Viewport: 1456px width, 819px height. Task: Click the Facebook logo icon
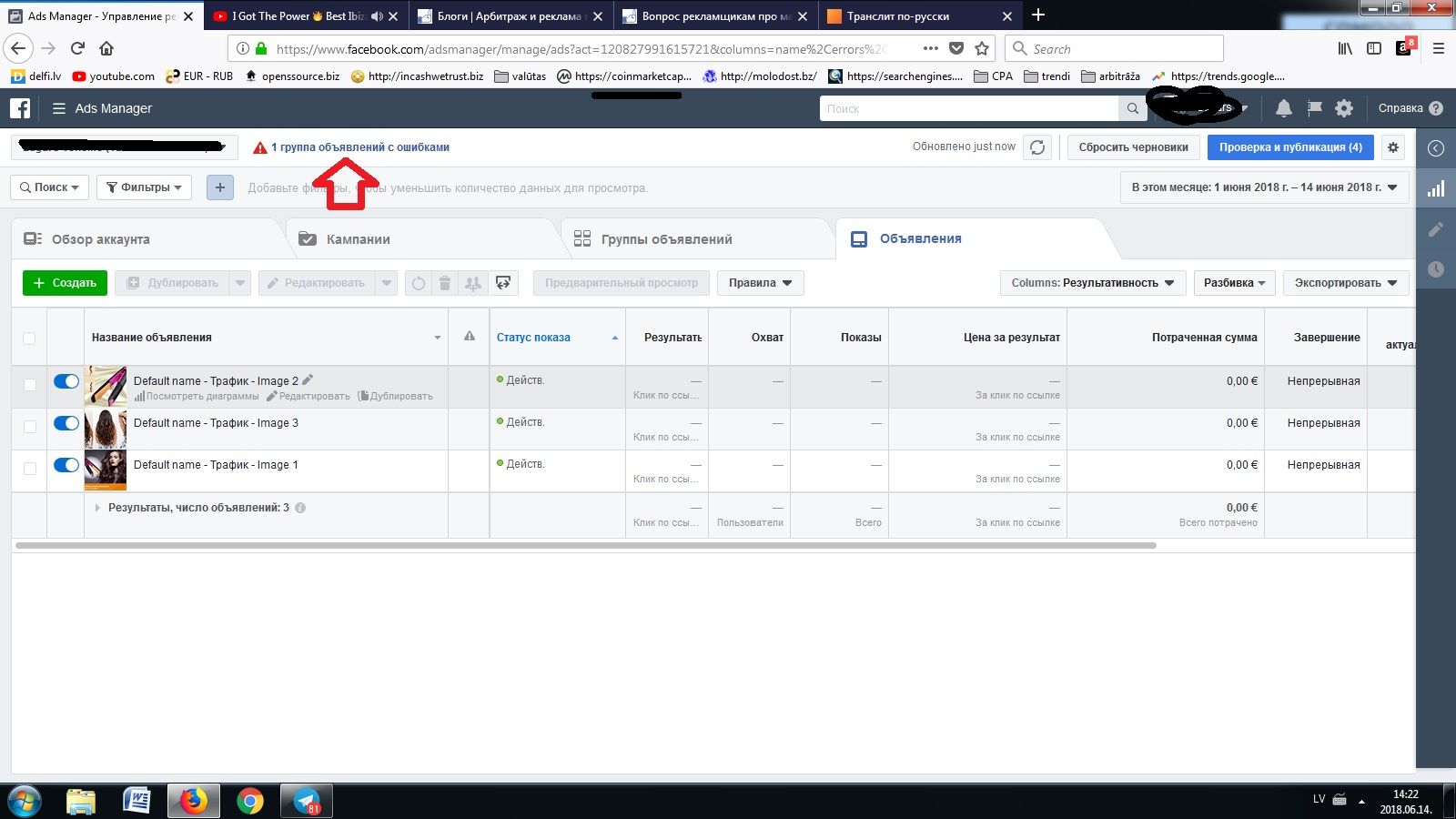coord(20,108)
